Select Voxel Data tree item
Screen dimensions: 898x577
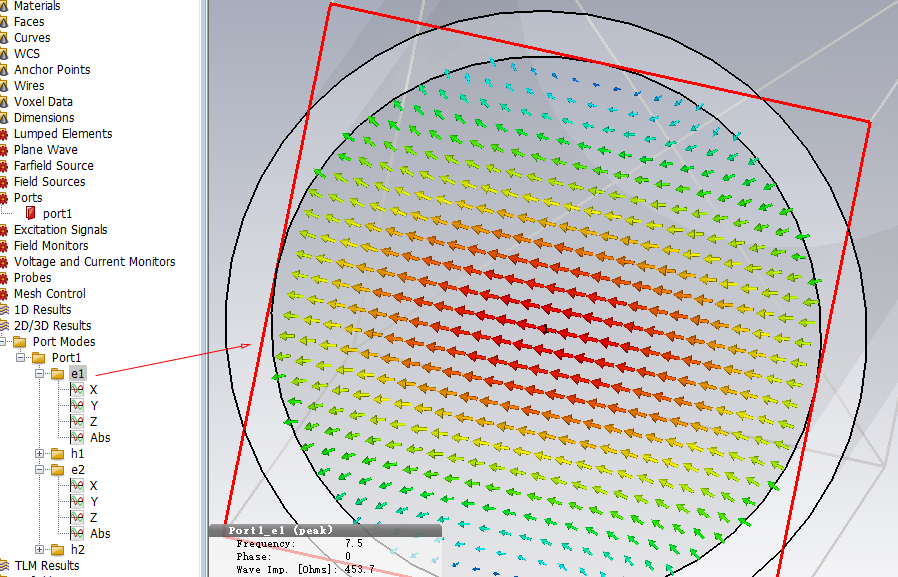[x=44, y=102]
